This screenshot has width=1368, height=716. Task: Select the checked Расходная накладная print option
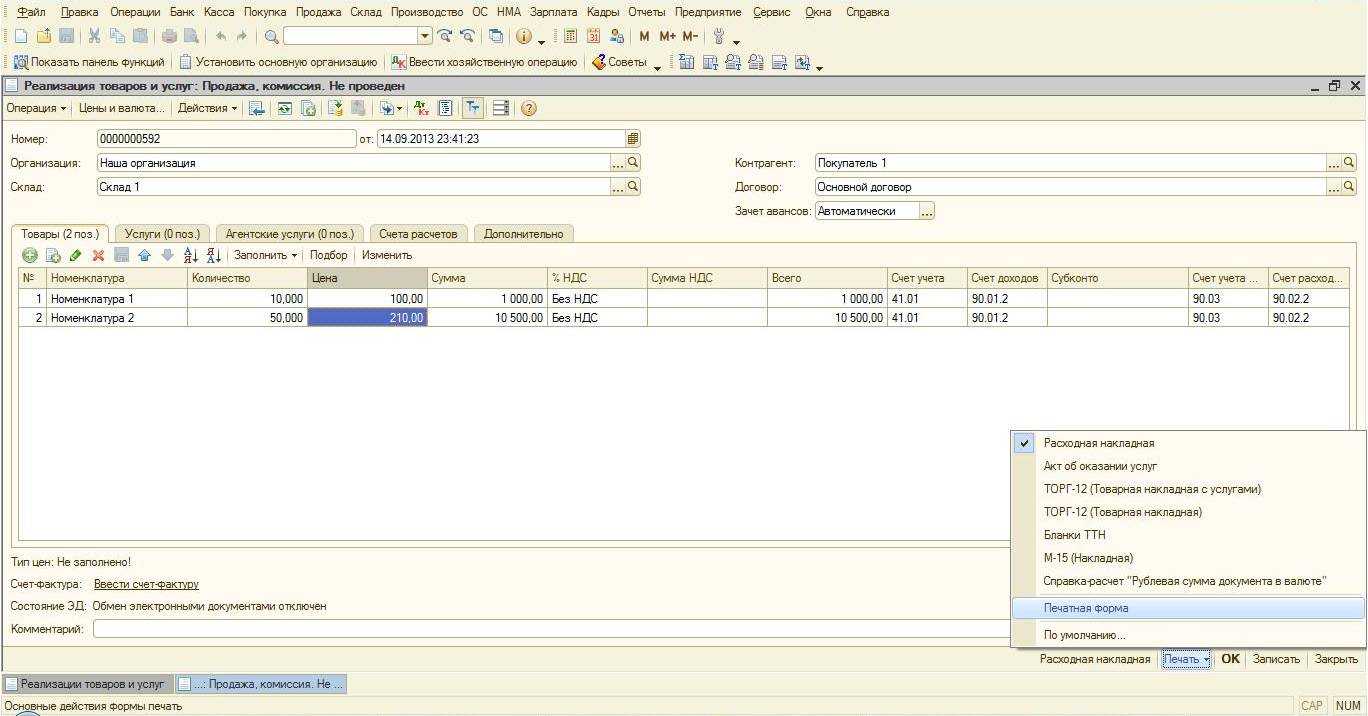click(x=1098, y=443)
